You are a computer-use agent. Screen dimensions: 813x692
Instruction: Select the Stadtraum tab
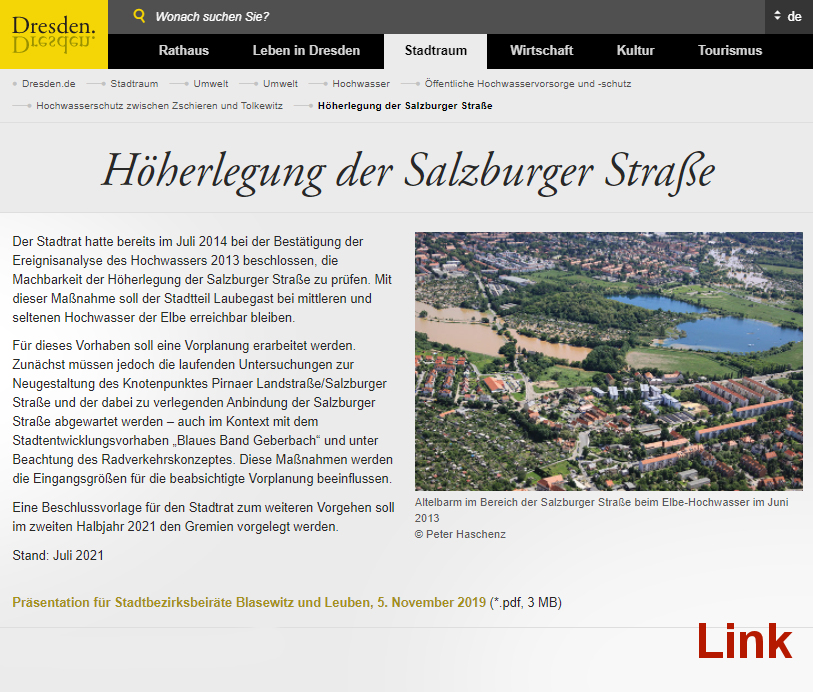435,50
